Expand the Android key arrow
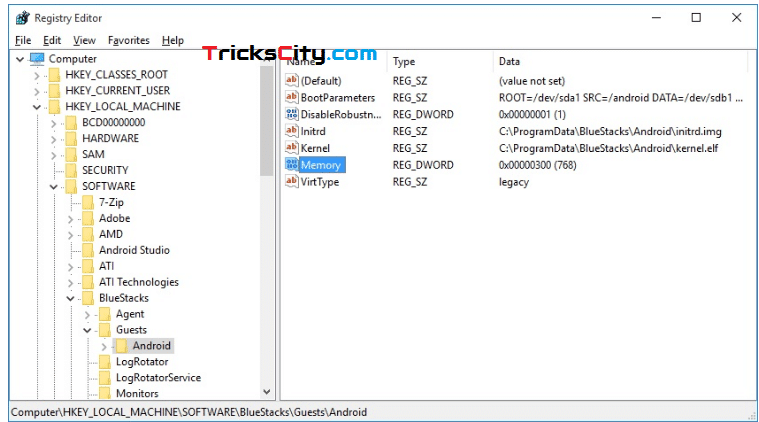The image size is (759, 422). [x=104, y=347]
